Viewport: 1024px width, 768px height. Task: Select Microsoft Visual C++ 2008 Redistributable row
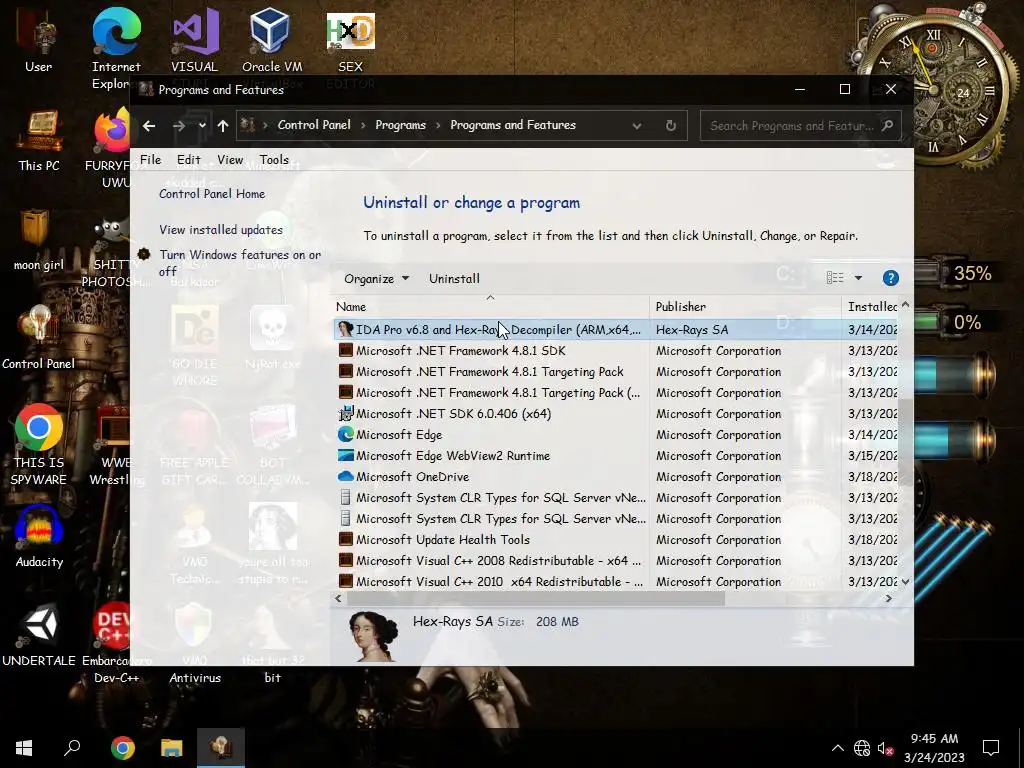(x=616, y=560)
